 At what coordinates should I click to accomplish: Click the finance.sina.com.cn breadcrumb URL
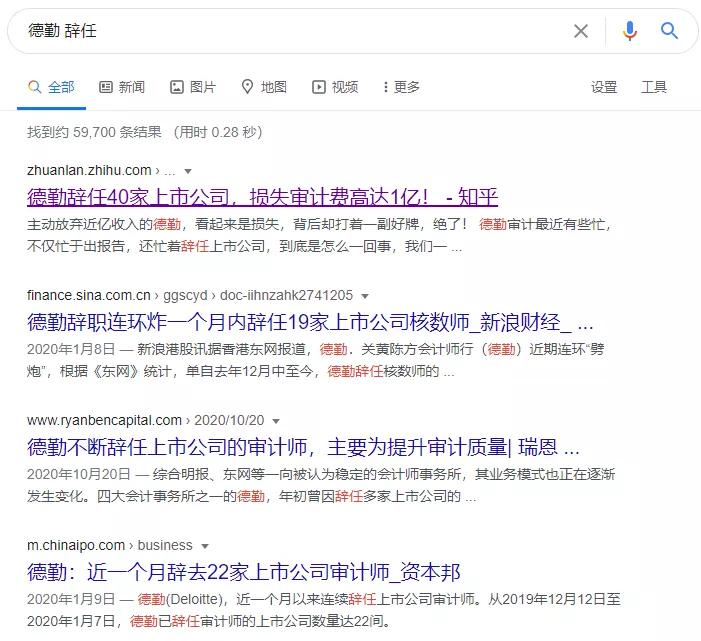pos(190,295)
